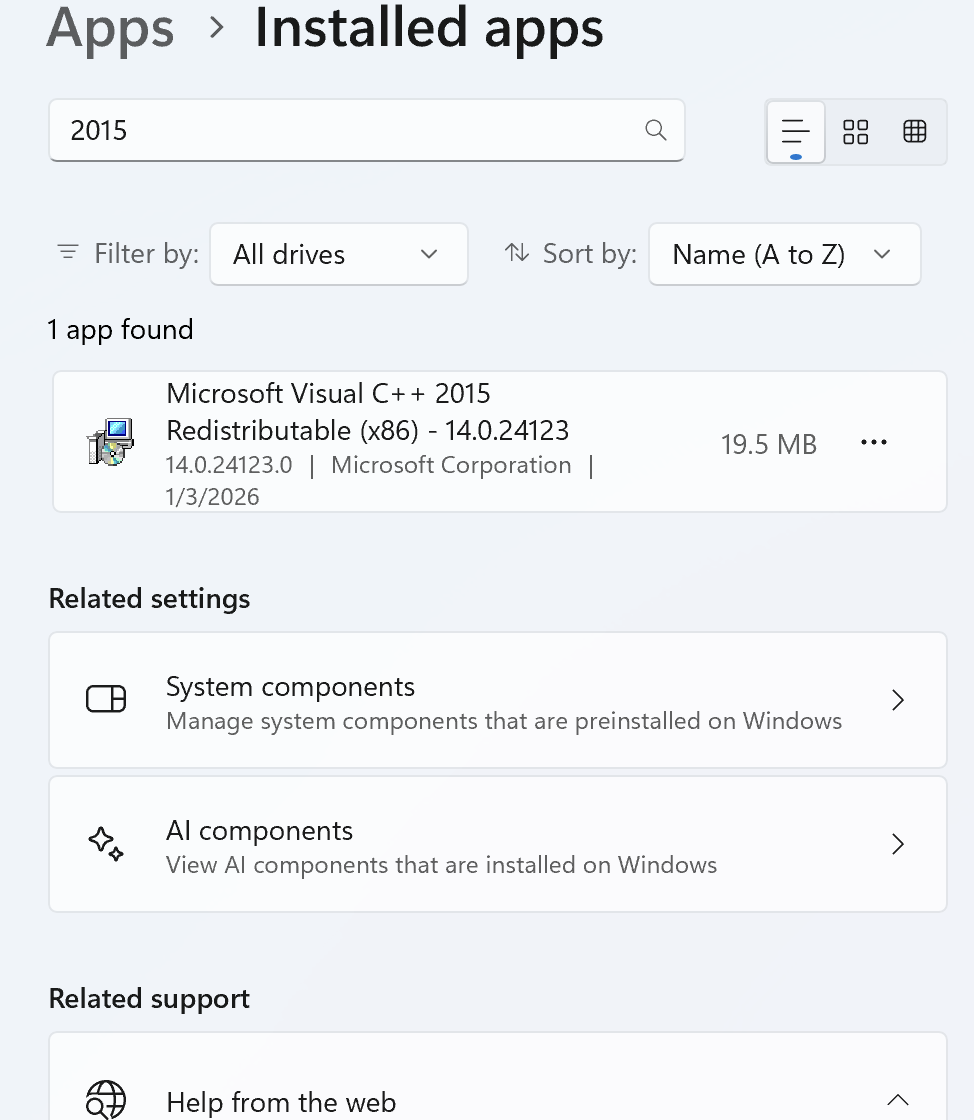Go back to Apps breadcrumb
This screenshot has width=974, height=1120.
[x=110, y=28]
